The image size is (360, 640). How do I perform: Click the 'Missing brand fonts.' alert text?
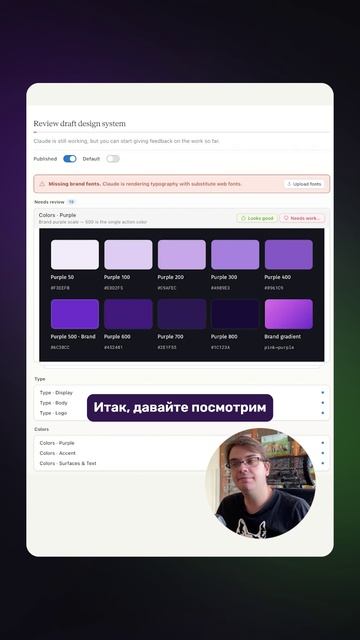[75, 184]
